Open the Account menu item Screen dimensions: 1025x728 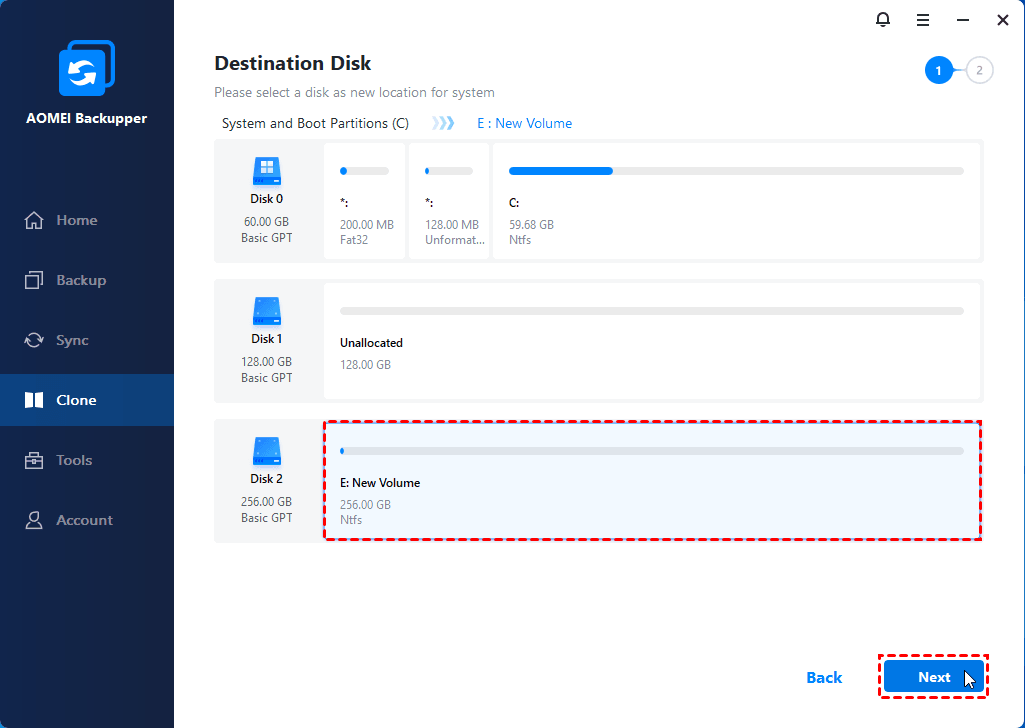87,520
